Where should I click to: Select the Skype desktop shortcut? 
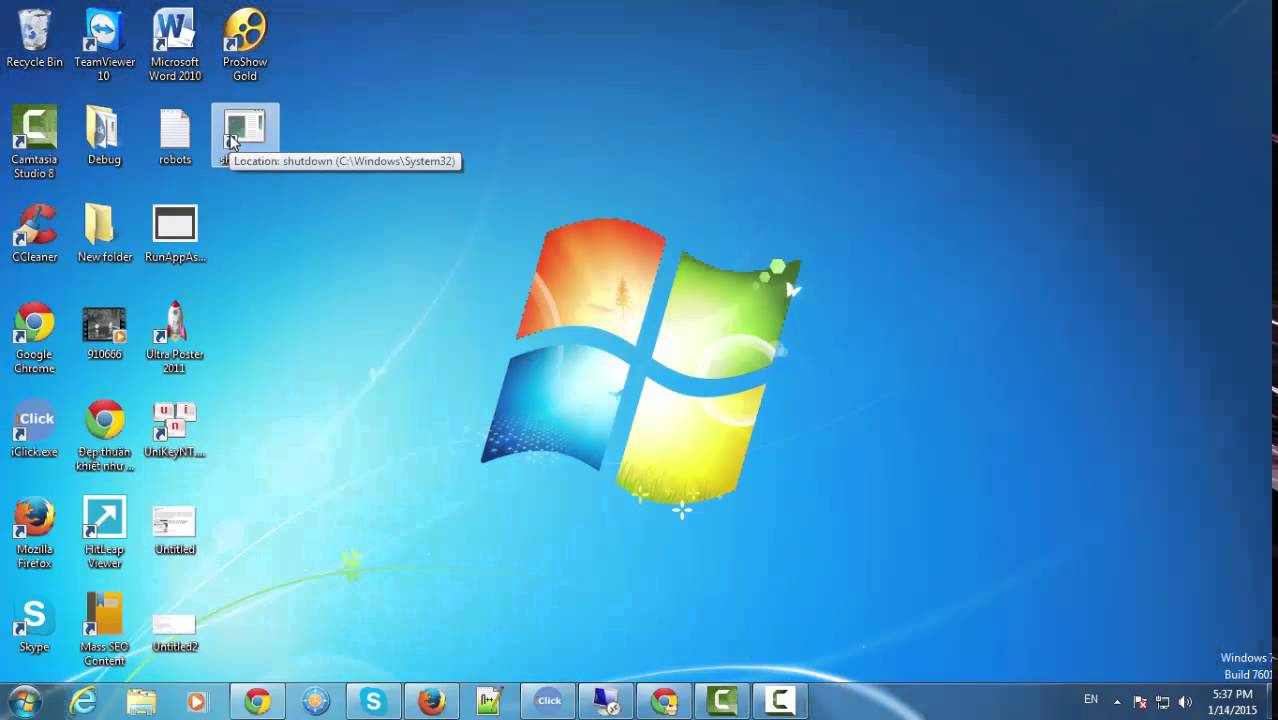34,623
